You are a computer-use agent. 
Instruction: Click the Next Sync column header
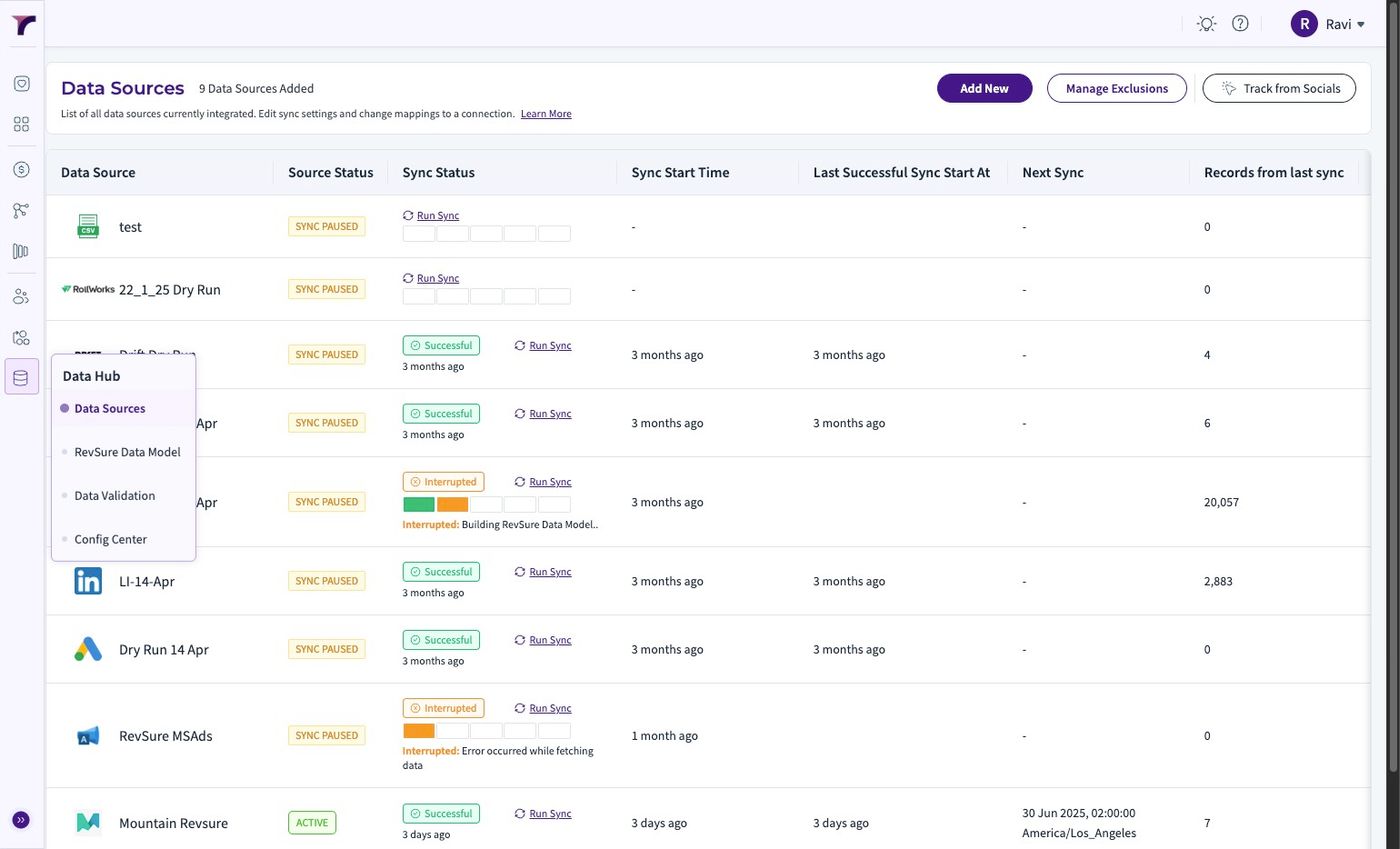pyautogui.click(x=1053, y=172)
